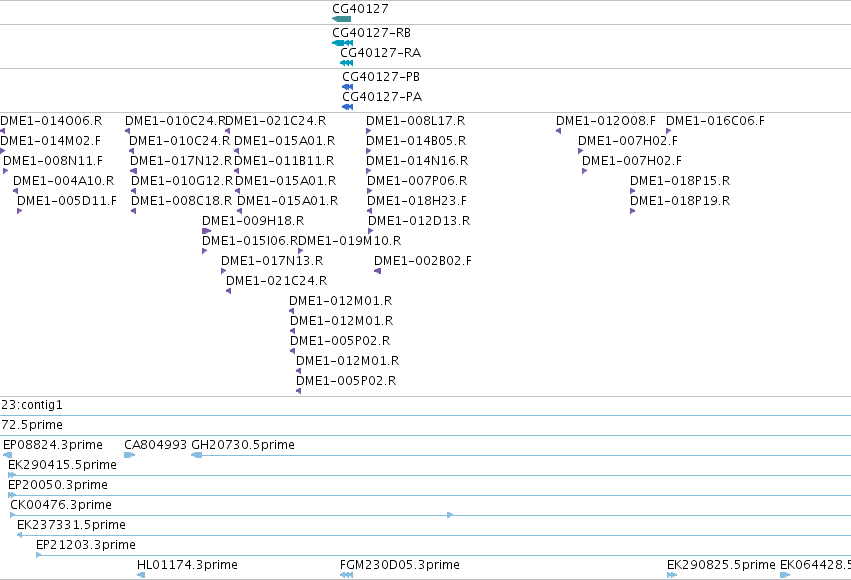The height and width of the screenshot is (580, 851).
Task: Click the arrow marker under DME1-012O08.F
Action: pos(558,131)
